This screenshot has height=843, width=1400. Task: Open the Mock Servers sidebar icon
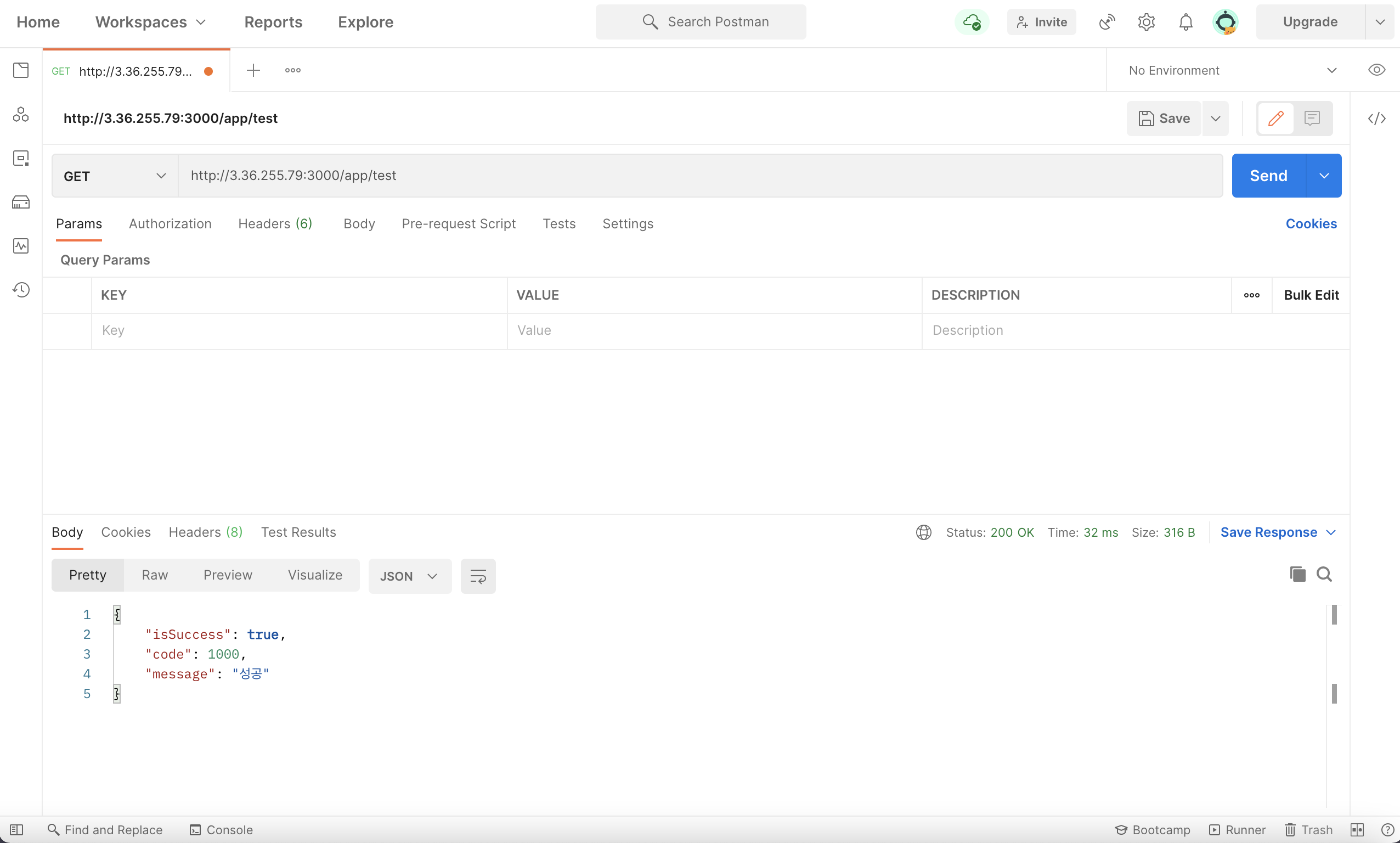coord(21,202)
